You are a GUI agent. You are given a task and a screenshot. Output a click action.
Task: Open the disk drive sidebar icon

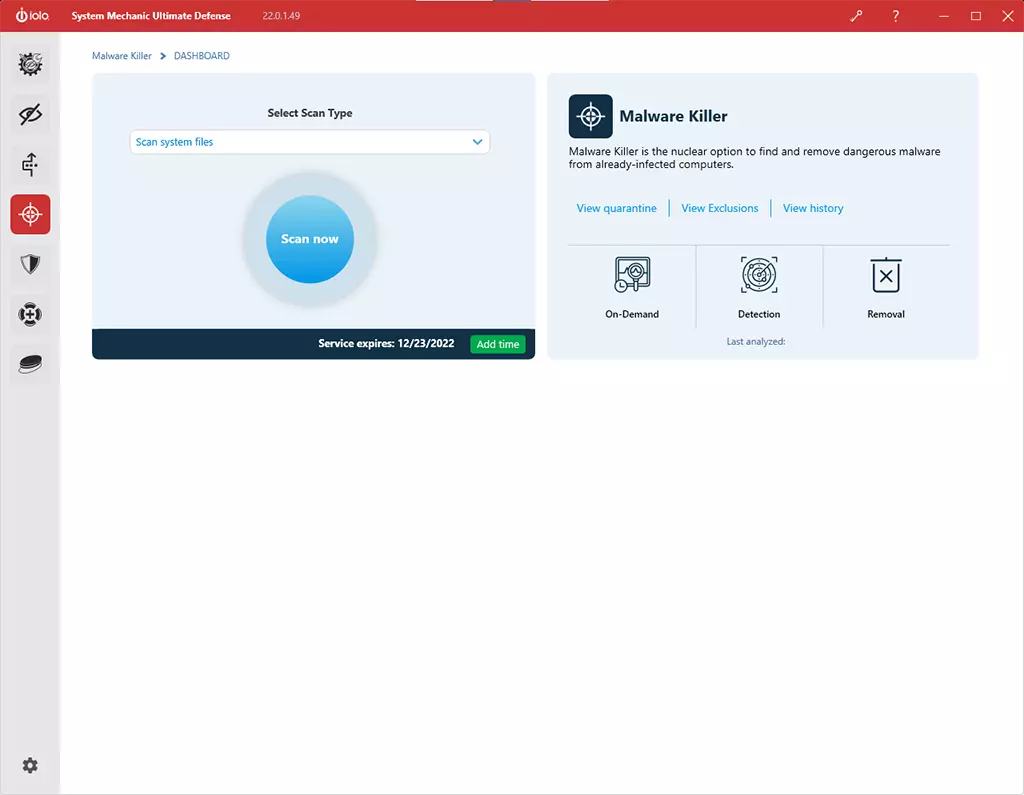click(x=30, y=364)
